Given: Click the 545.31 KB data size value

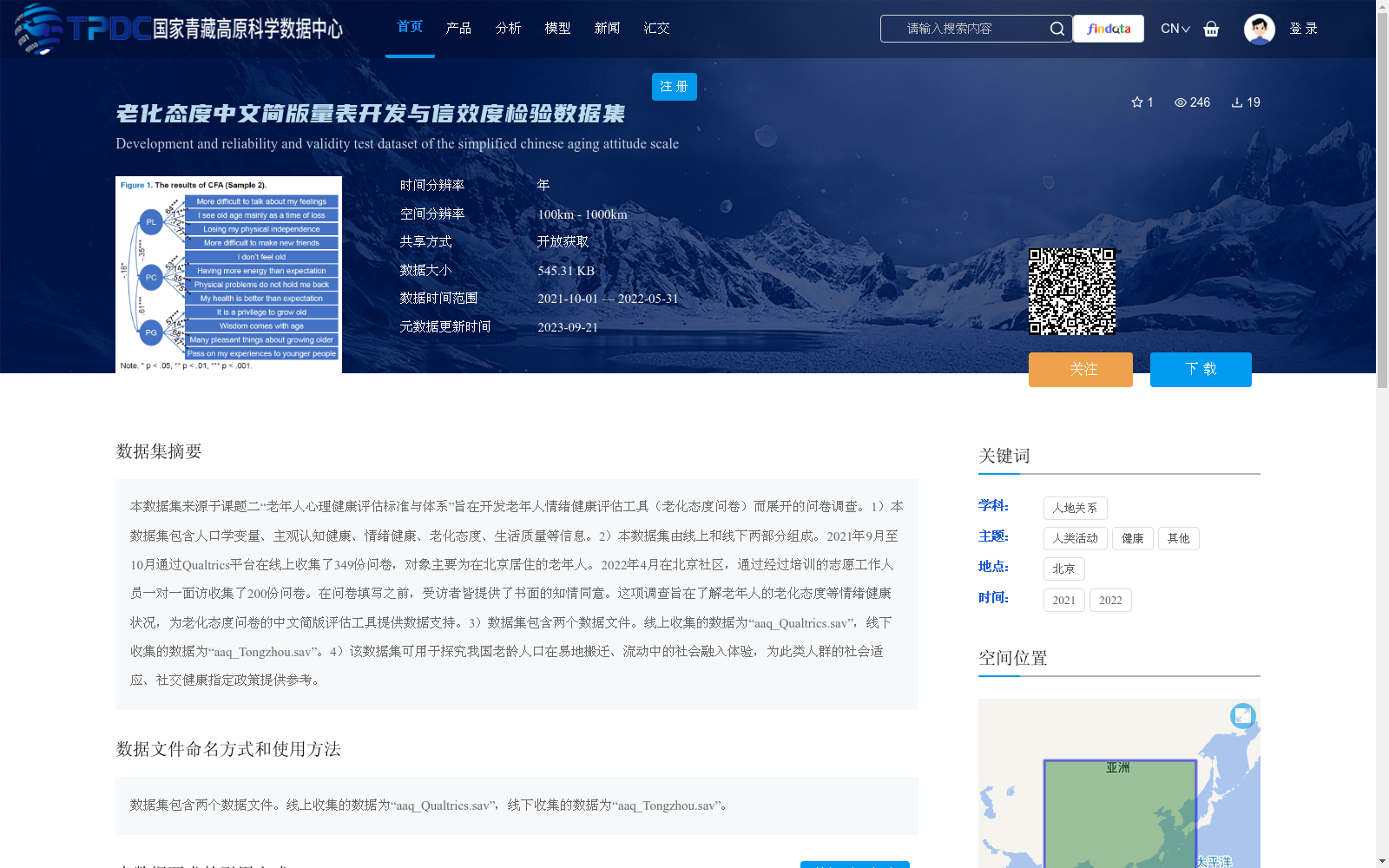Looking at the screenshot, I should (x=566, y=271).
